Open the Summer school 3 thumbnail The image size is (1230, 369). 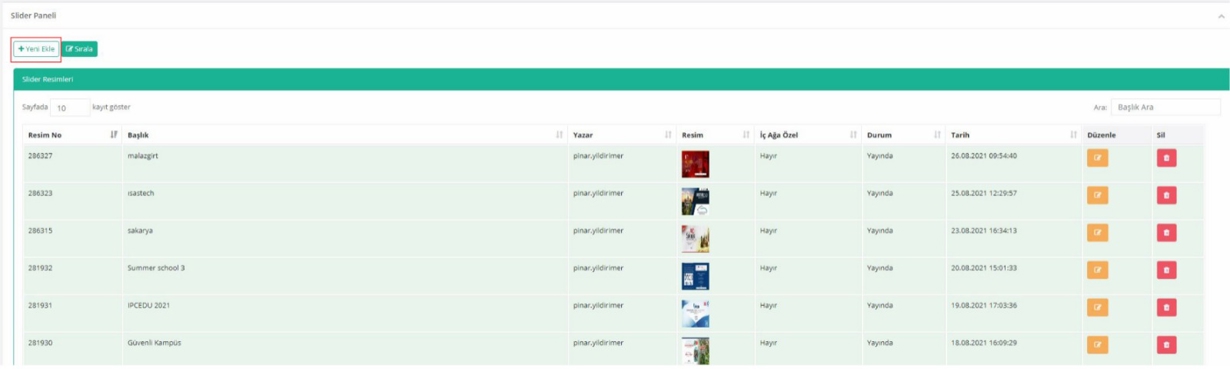coord(695,276)
